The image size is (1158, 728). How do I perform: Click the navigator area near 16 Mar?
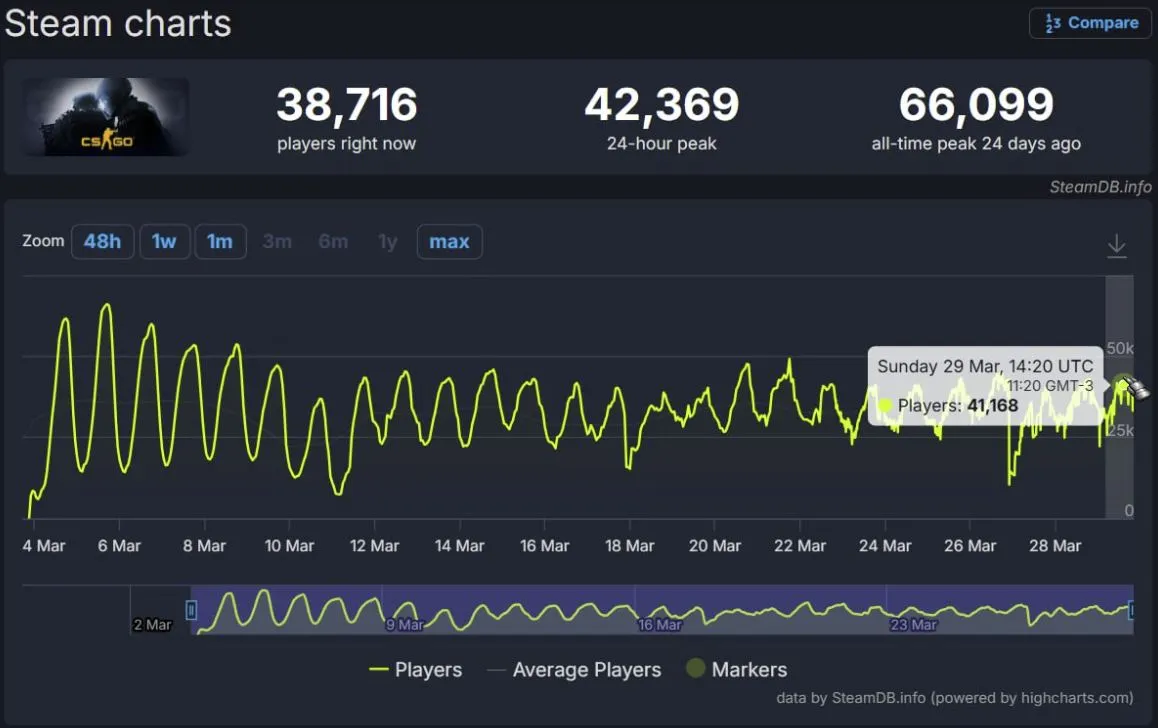660,625
